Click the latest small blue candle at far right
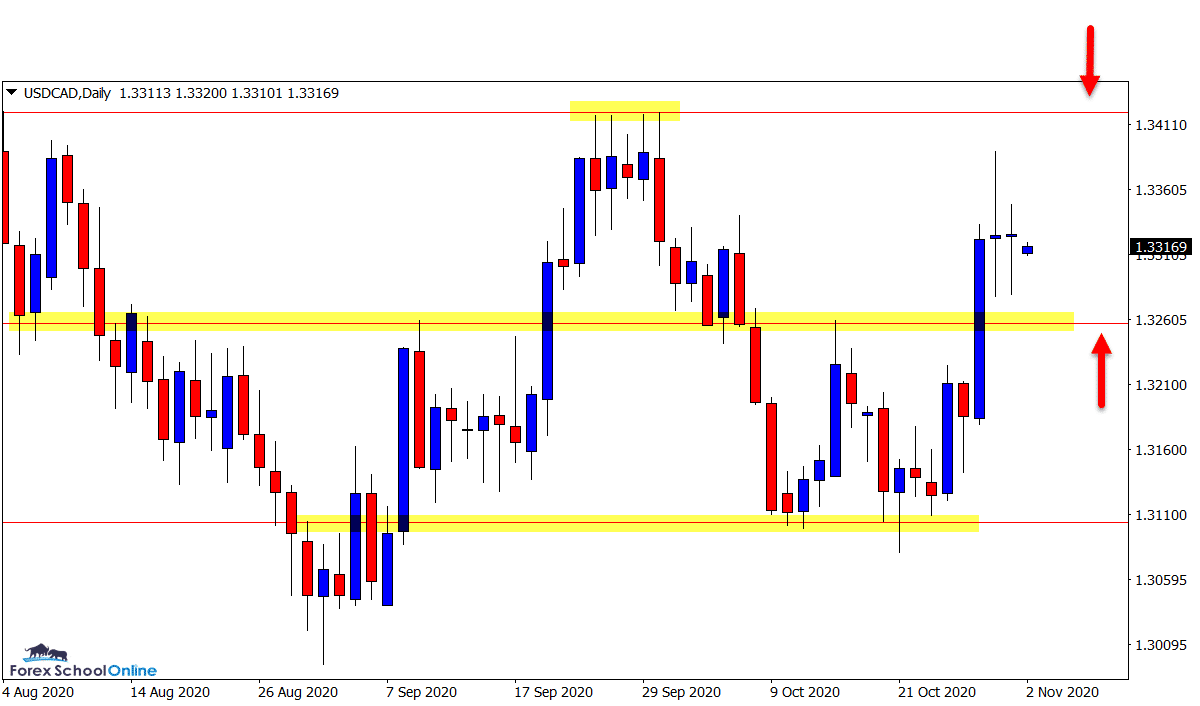The width and height of the screenshot is (1200, 706). (1027, 250)
